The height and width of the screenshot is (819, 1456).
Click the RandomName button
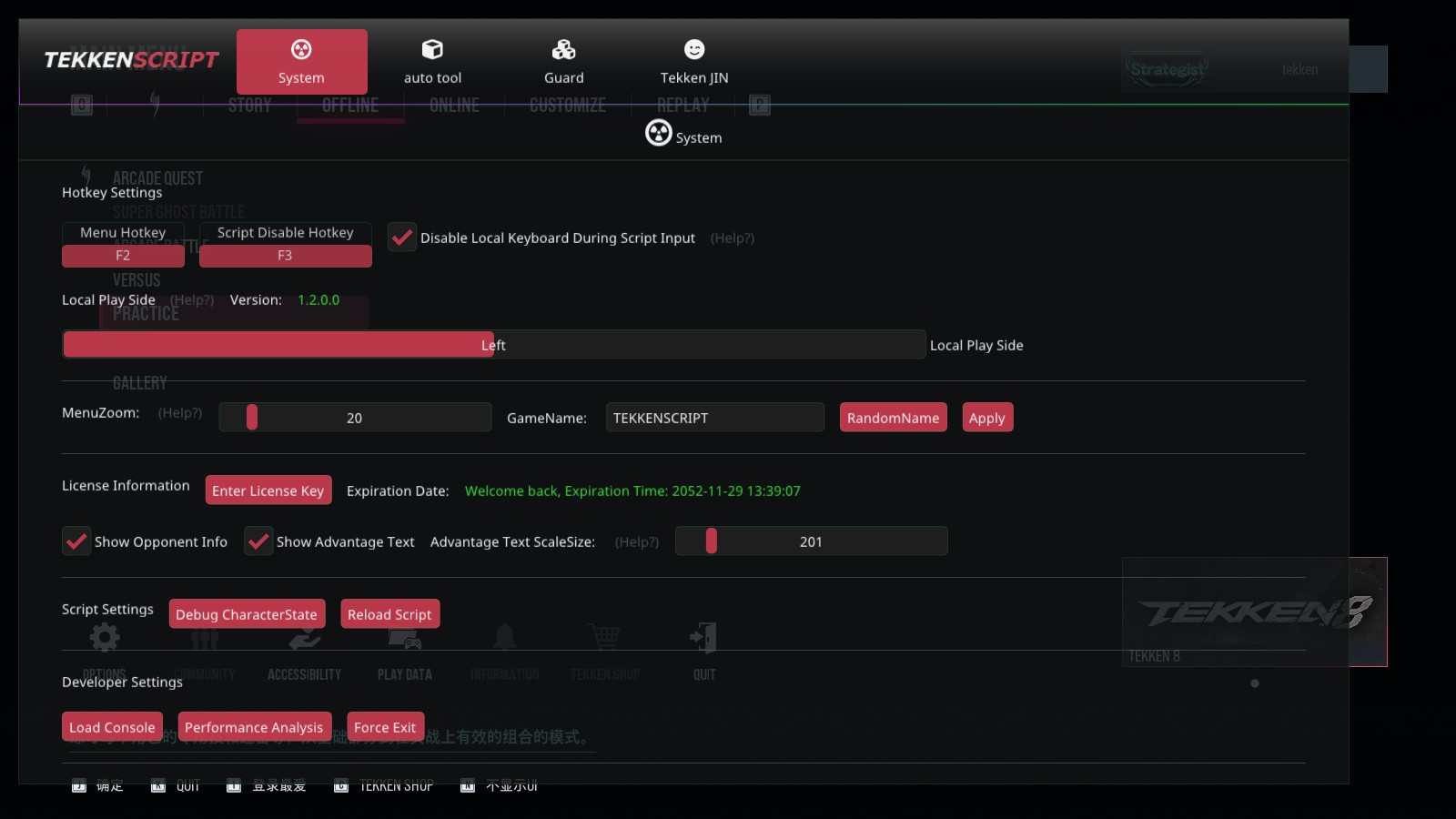click(893, 418)
